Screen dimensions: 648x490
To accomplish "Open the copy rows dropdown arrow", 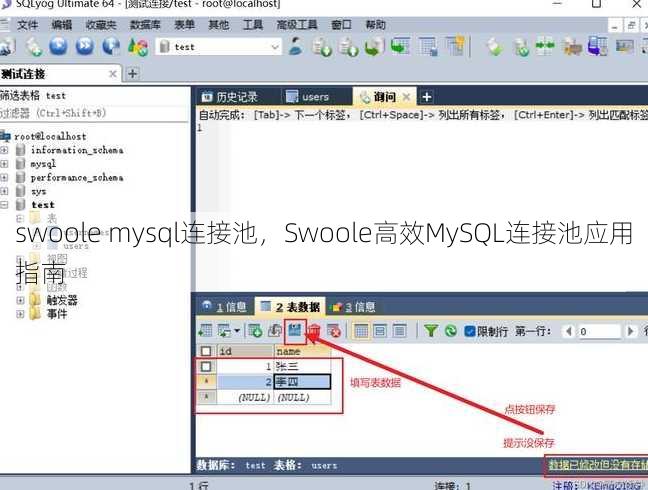I will [236, 331].
